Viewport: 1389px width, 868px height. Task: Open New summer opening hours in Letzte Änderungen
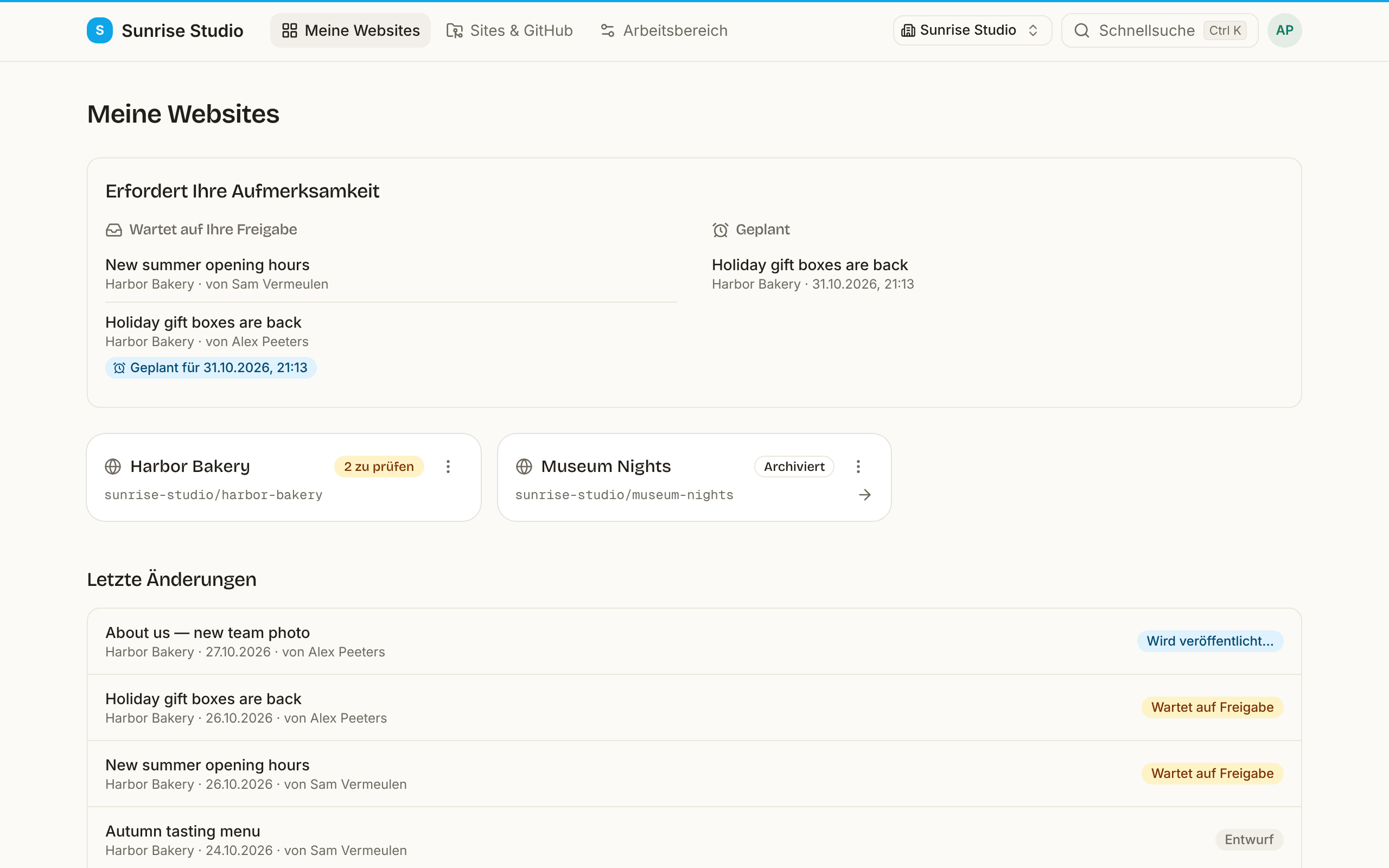[694, 774]
